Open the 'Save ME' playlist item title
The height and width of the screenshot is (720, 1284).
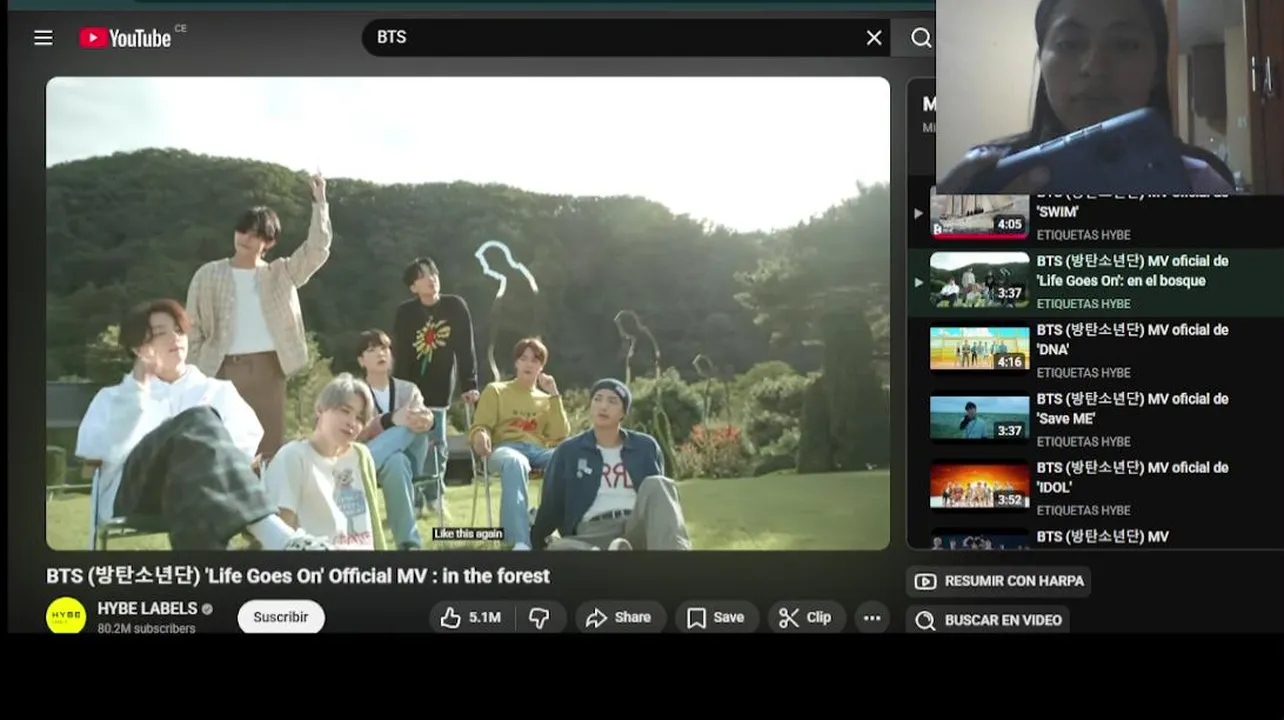tap(1132, 408)
